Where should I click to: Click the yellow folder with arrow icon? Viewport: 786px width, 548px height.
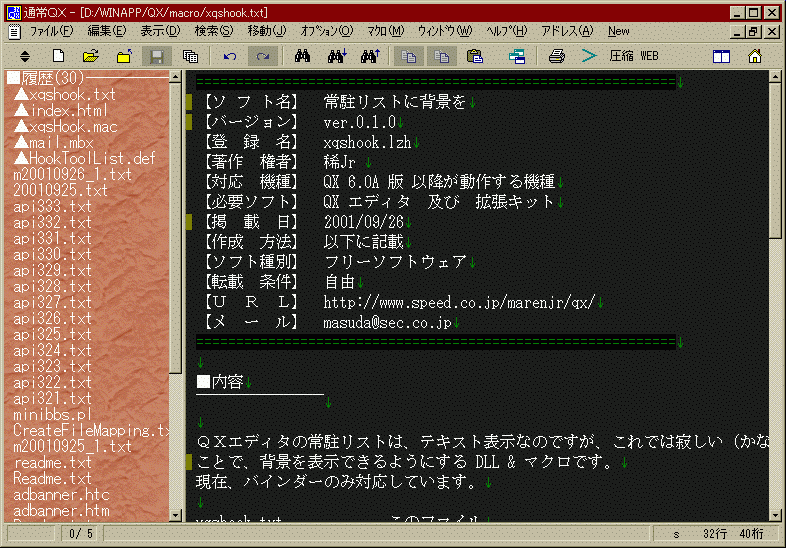tap(124, 56)
